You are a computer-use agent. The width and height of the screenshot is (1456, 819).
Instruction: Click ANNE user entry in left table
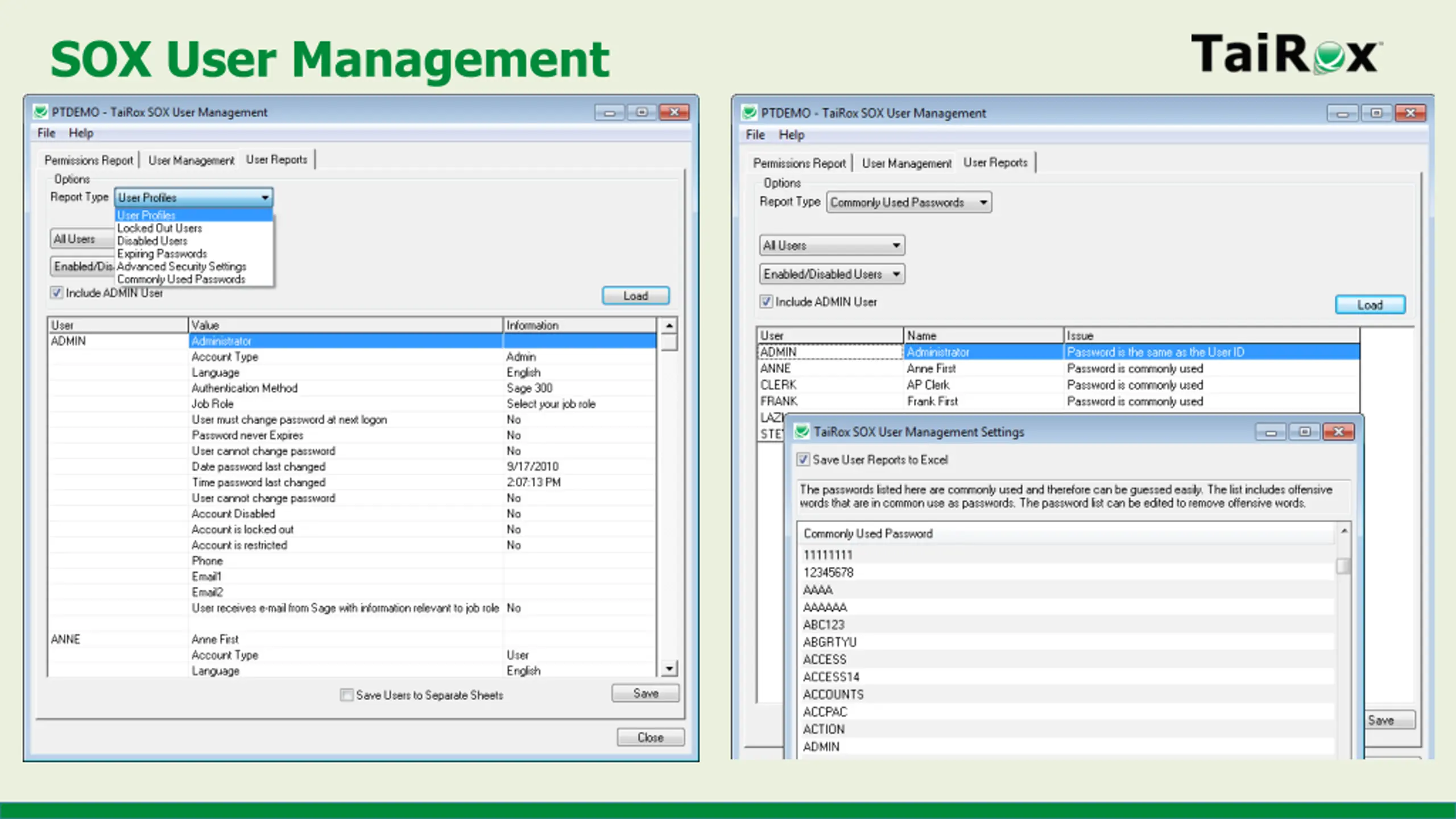(66, 639)
